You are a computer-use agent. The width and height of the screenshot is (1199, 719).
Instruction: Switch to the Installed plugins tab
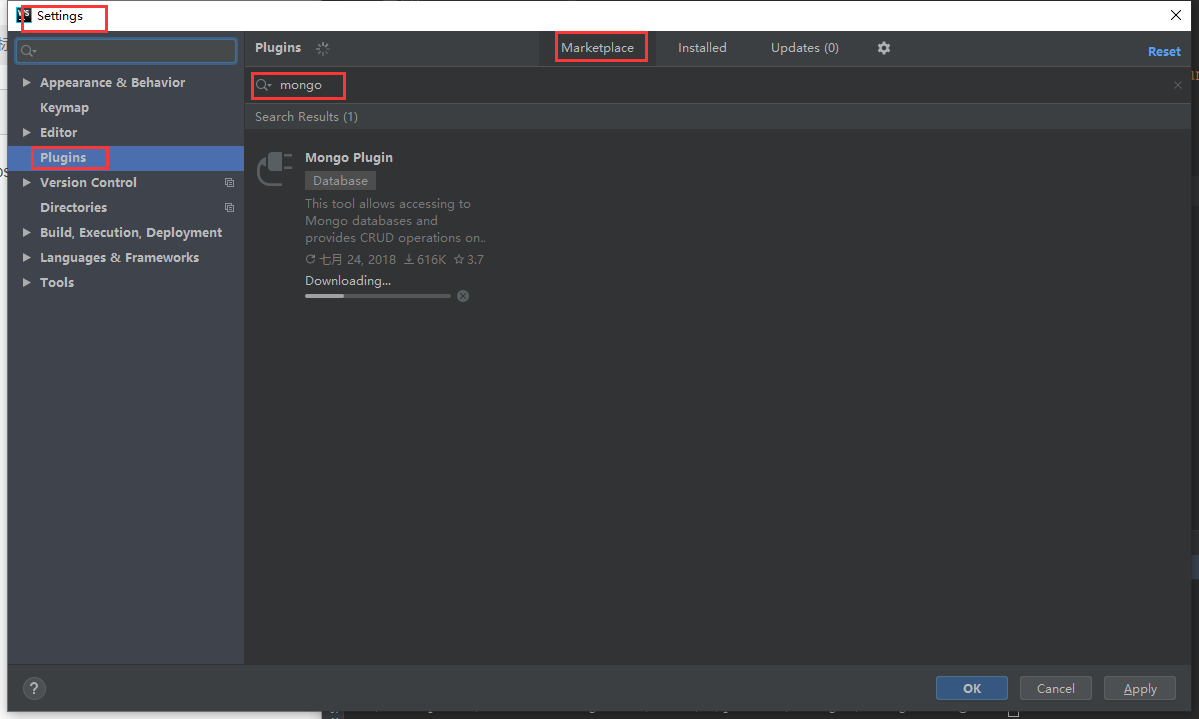pyautogui.click(x=702, y=47)
